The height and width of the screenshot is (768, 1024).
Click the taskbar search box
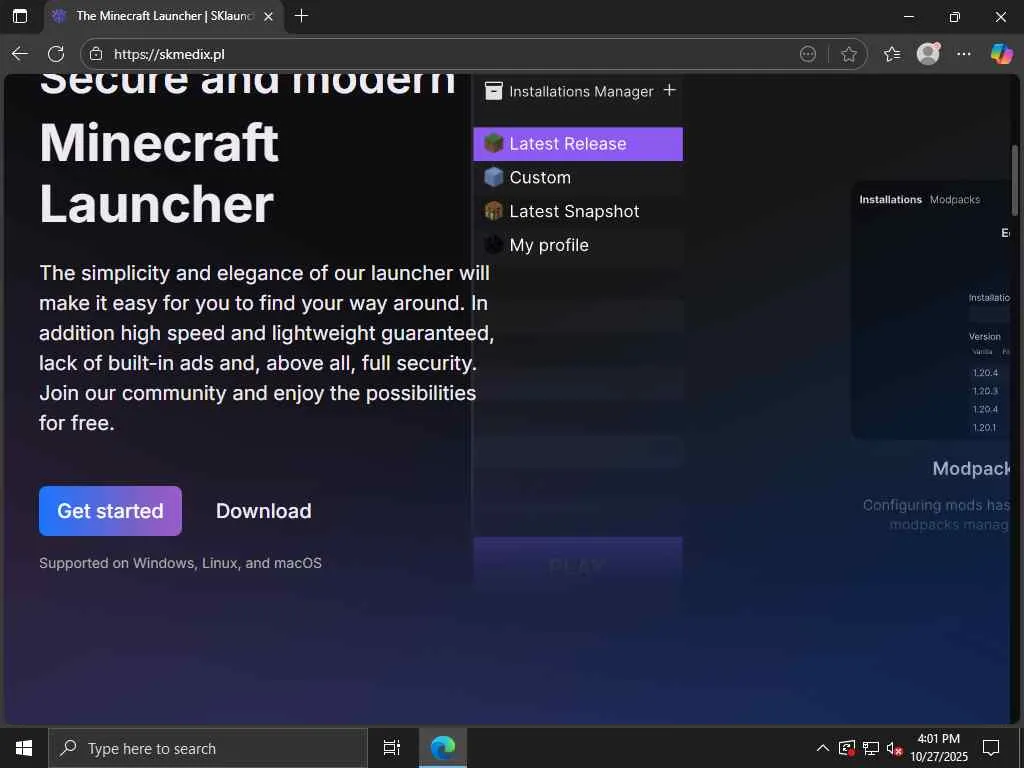208,748
